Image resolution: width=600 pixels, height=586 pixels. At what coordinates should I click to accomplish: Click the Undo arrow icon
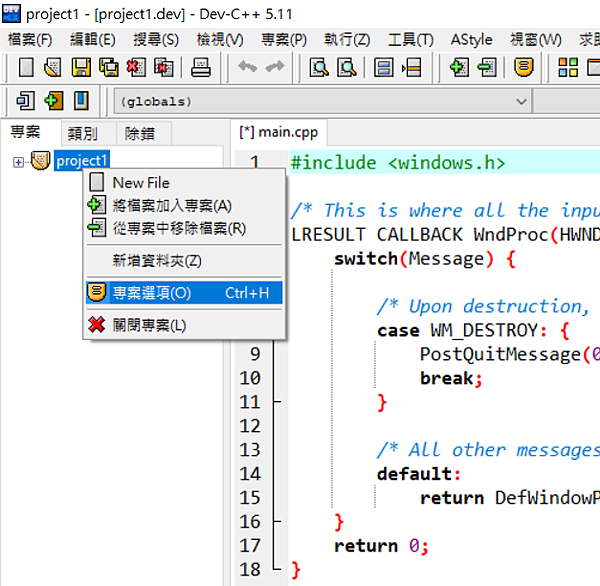coord(247,67)
